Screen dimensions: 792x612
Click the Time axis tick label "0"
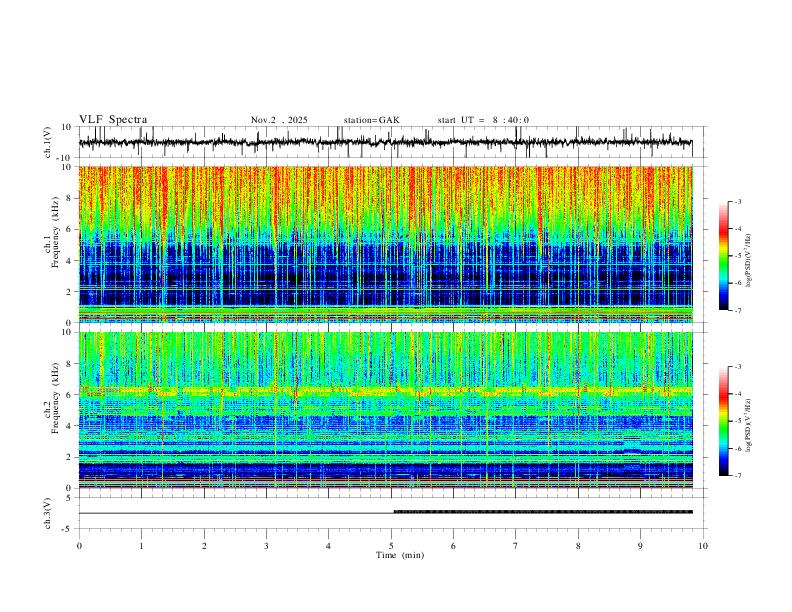click(79, 546)
